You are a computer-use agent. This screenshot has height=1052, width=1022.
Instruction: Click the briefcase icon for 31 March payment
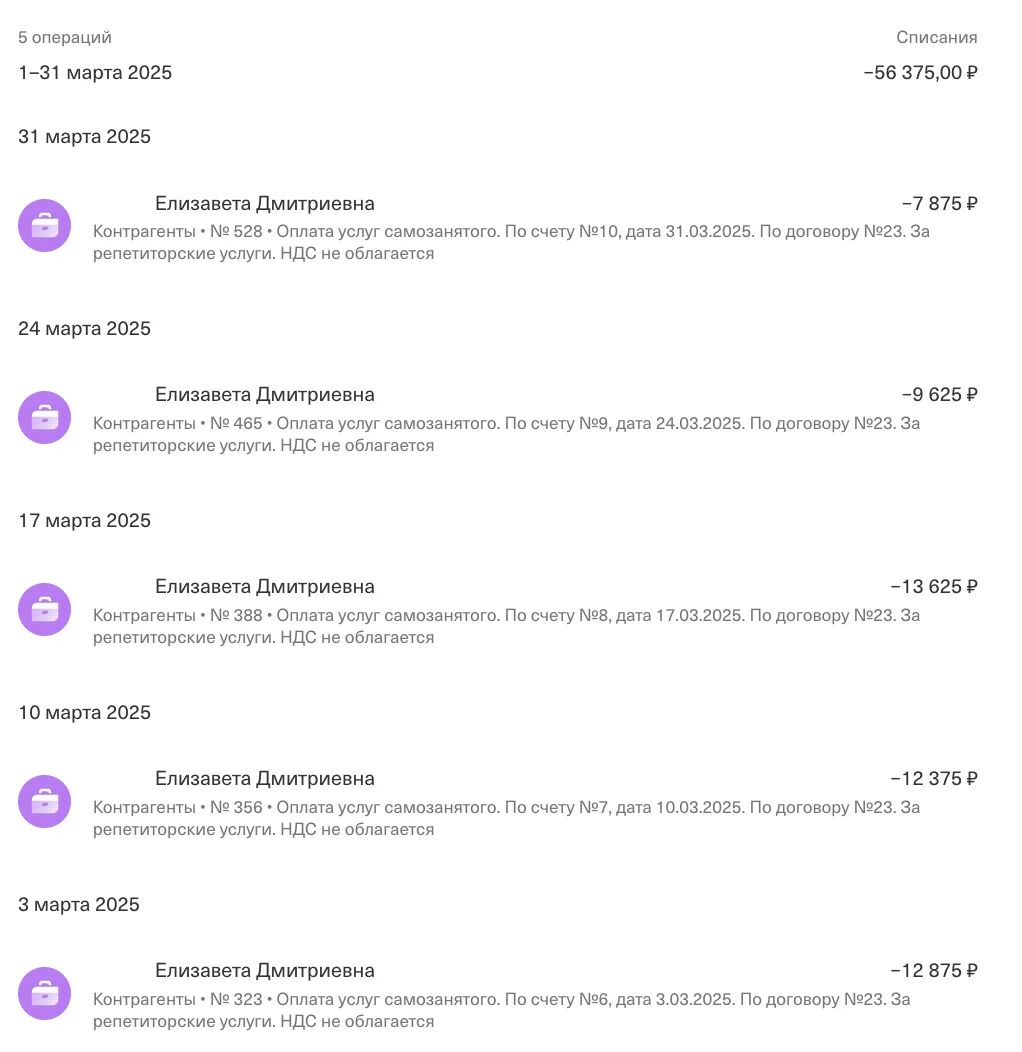coord(44,225)
